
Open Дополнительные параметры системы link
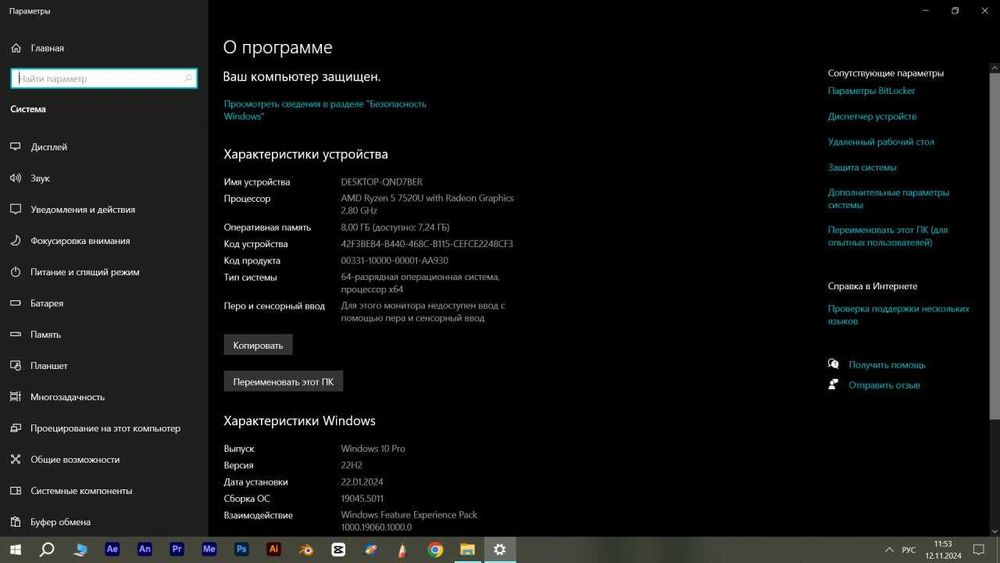click(888, 198)
